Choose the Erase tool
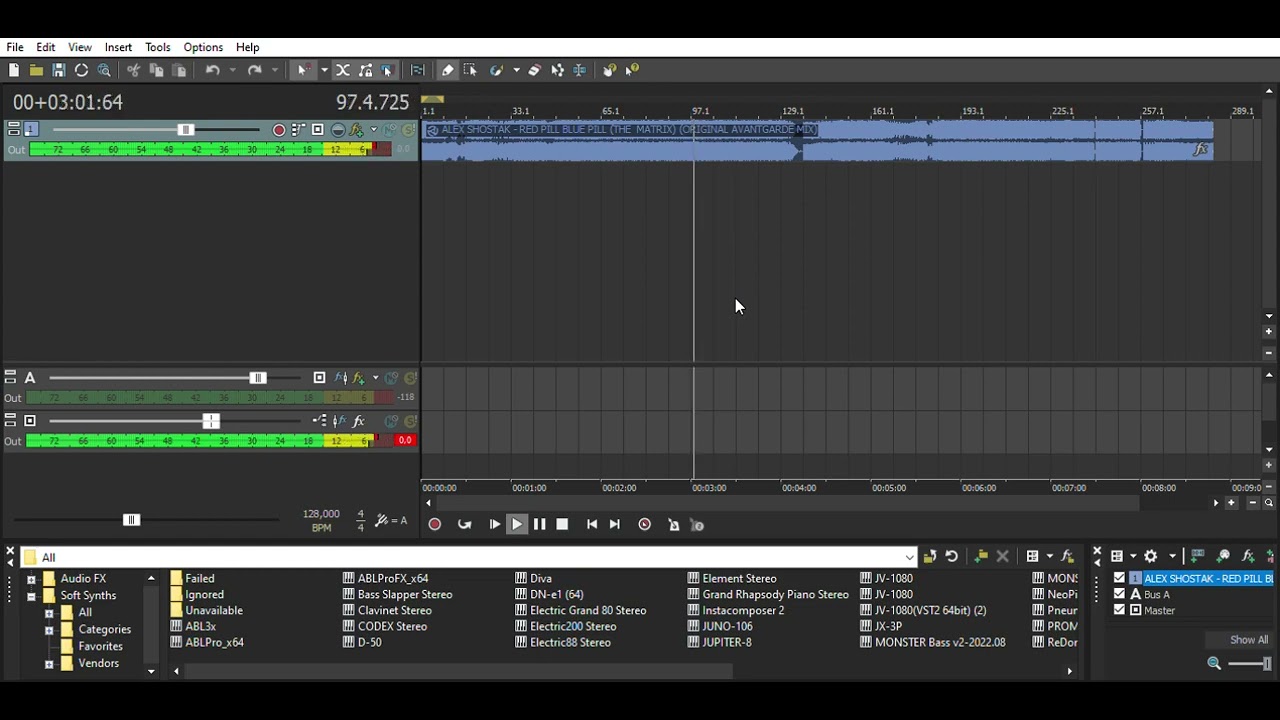The width and height of the screenshot is (1280, 720). point(534,70)
